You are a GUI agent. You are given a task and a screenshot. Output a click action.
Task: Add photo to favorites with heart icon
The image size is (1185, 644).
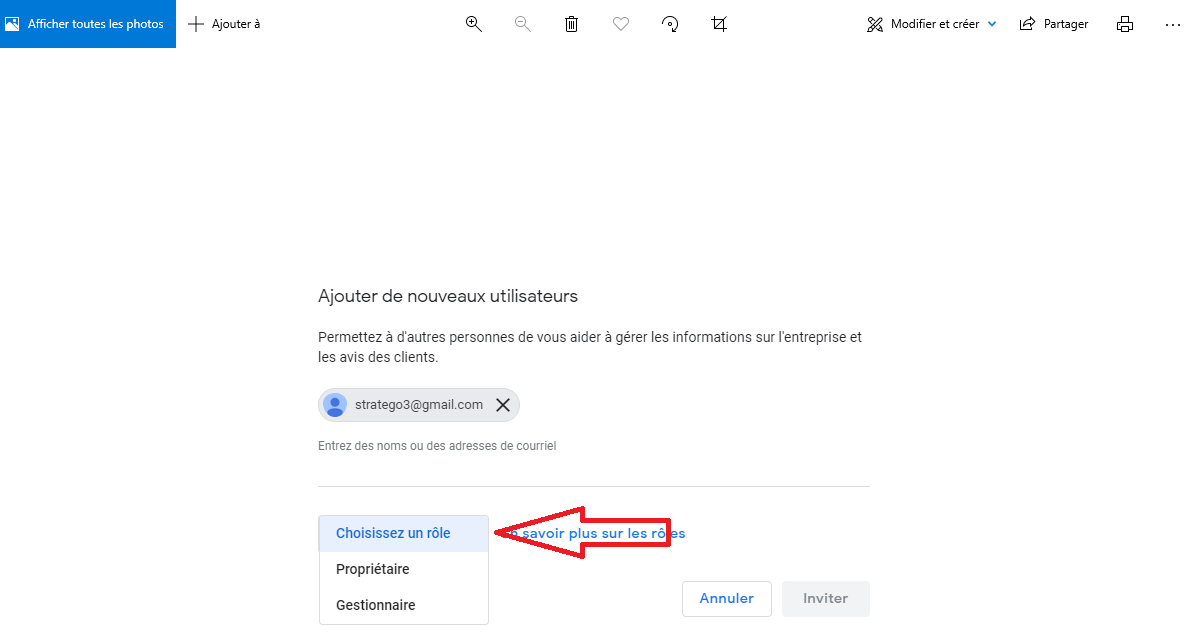620,23
